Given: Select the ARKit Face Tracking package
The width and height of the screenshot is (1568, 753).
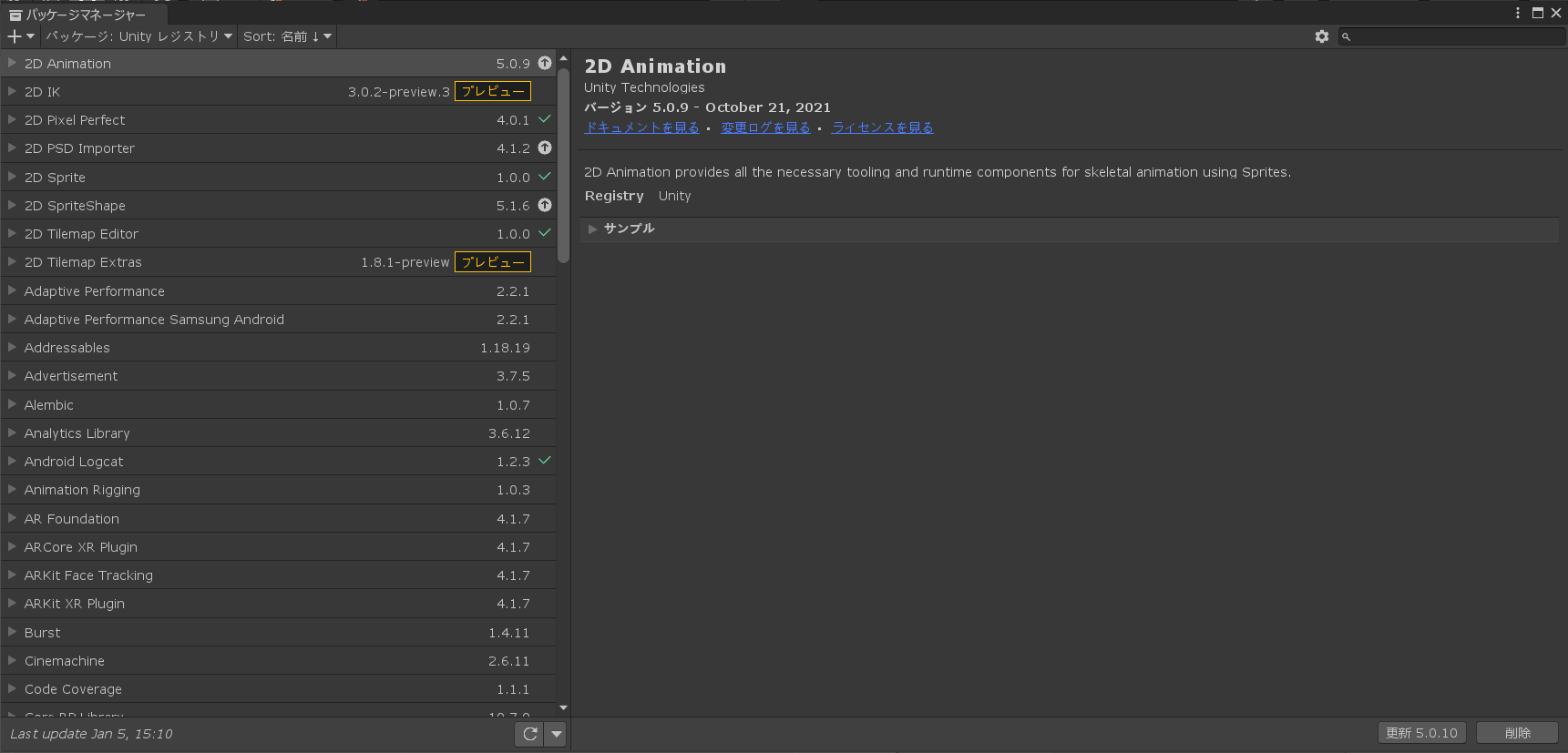Looking at the screenshot, I should tap(278, 575).
